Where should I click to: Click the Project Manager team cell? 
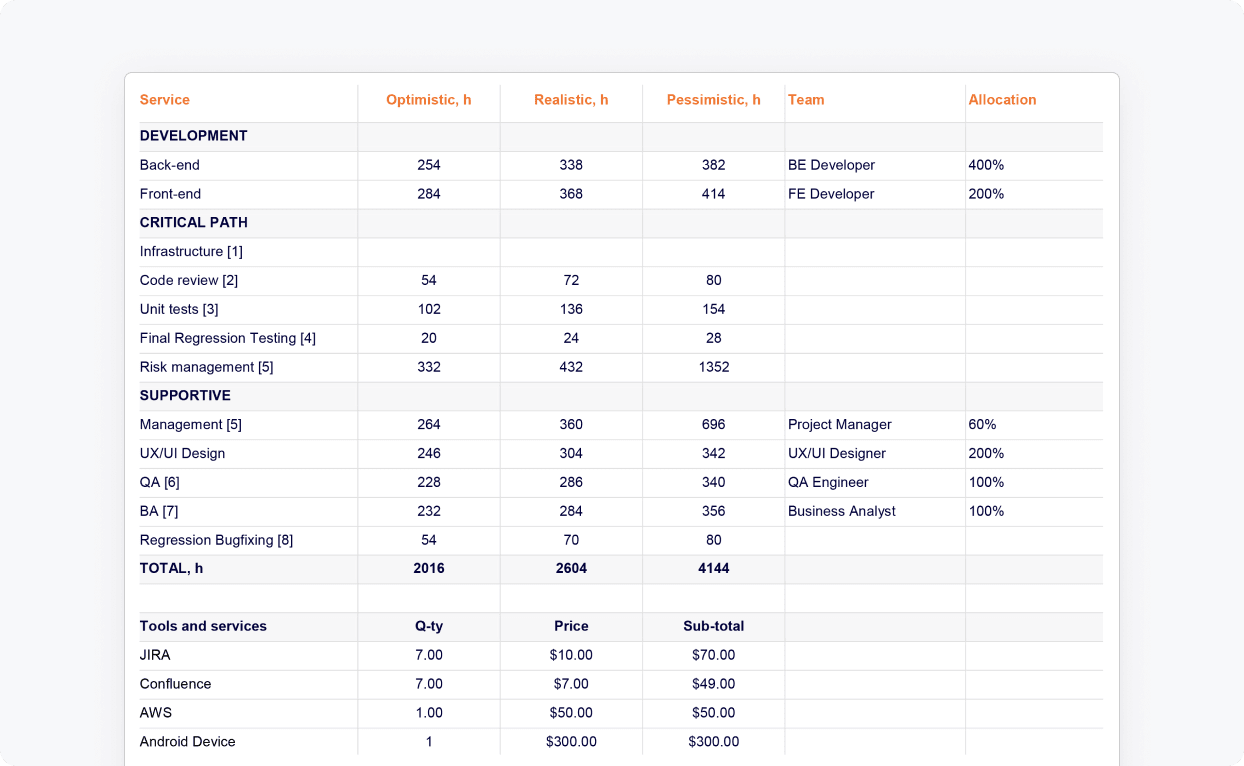[x=839, y=425]
